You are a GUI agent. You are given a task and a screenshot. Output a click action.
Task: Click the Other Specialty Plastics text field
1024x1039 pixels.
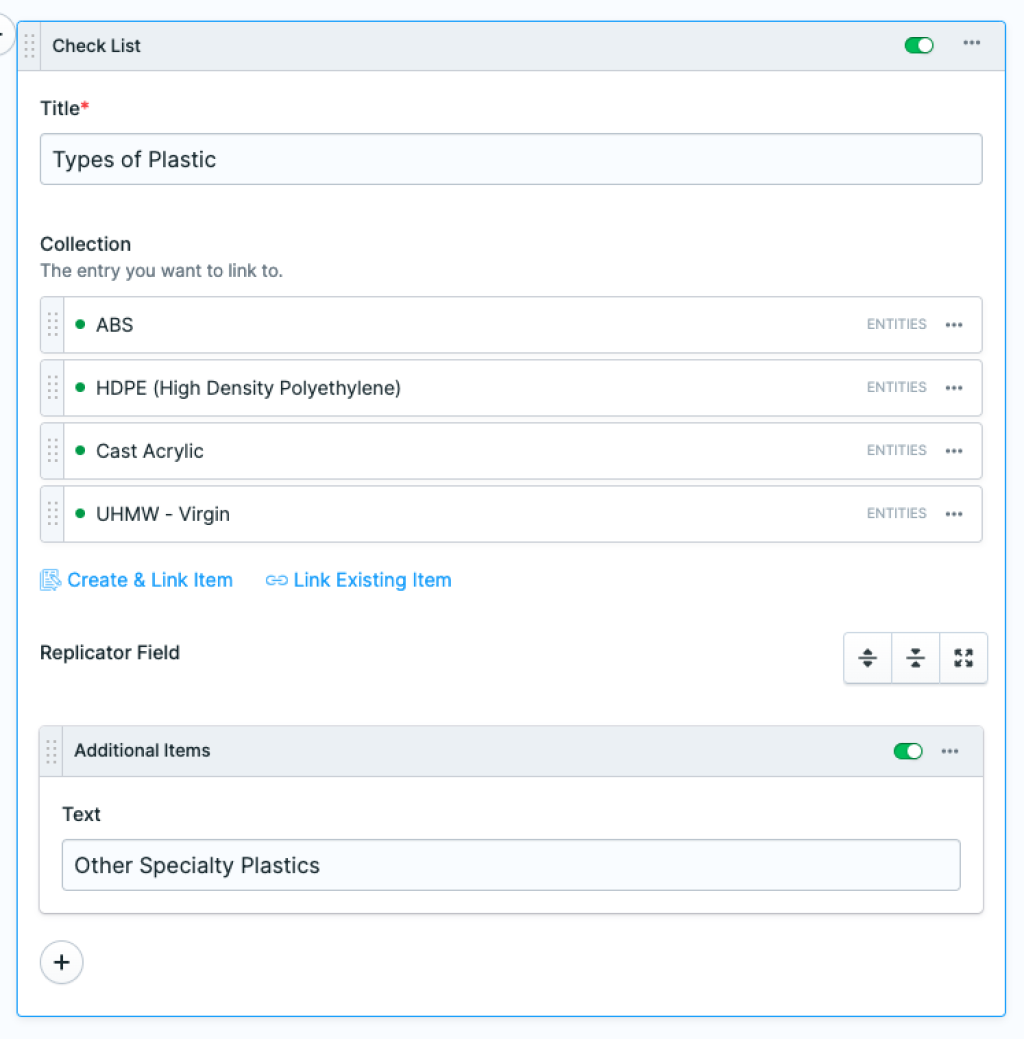511,865
